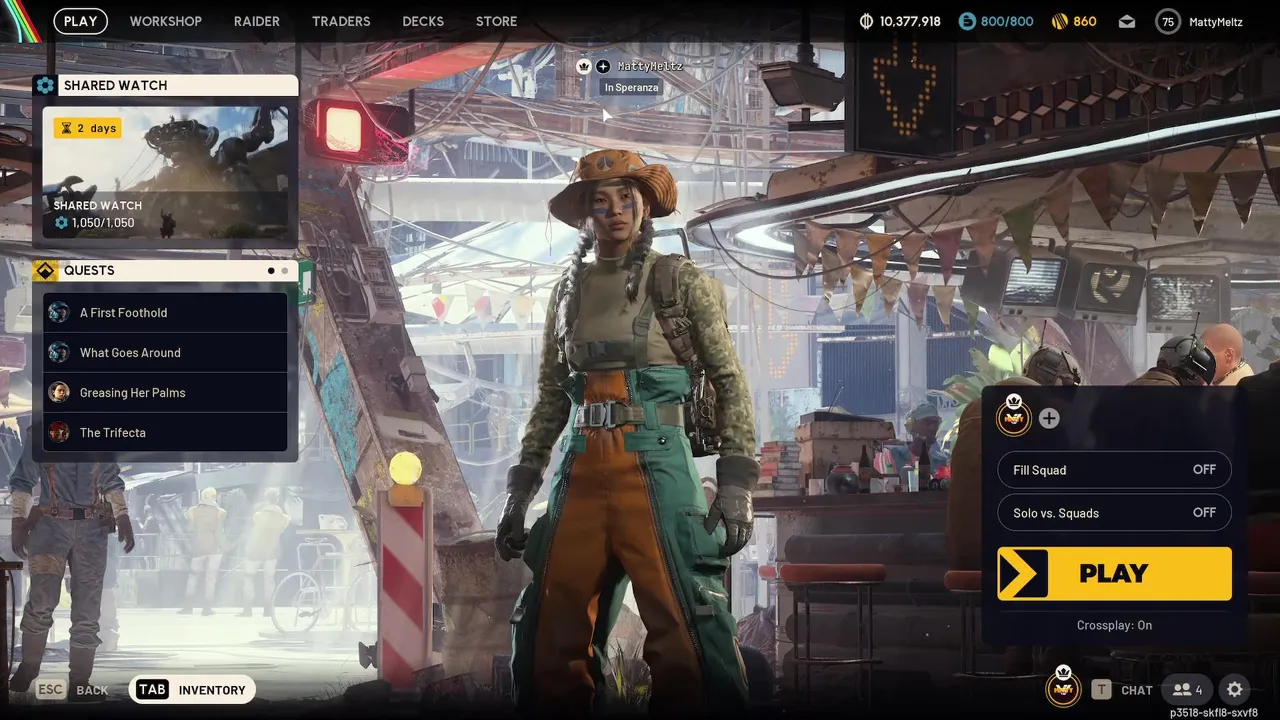The width and height of the screenshot is (1280, 720).
Task: Click the plus icon next to MattyMeltz nameplate
Action: [603, 66]
